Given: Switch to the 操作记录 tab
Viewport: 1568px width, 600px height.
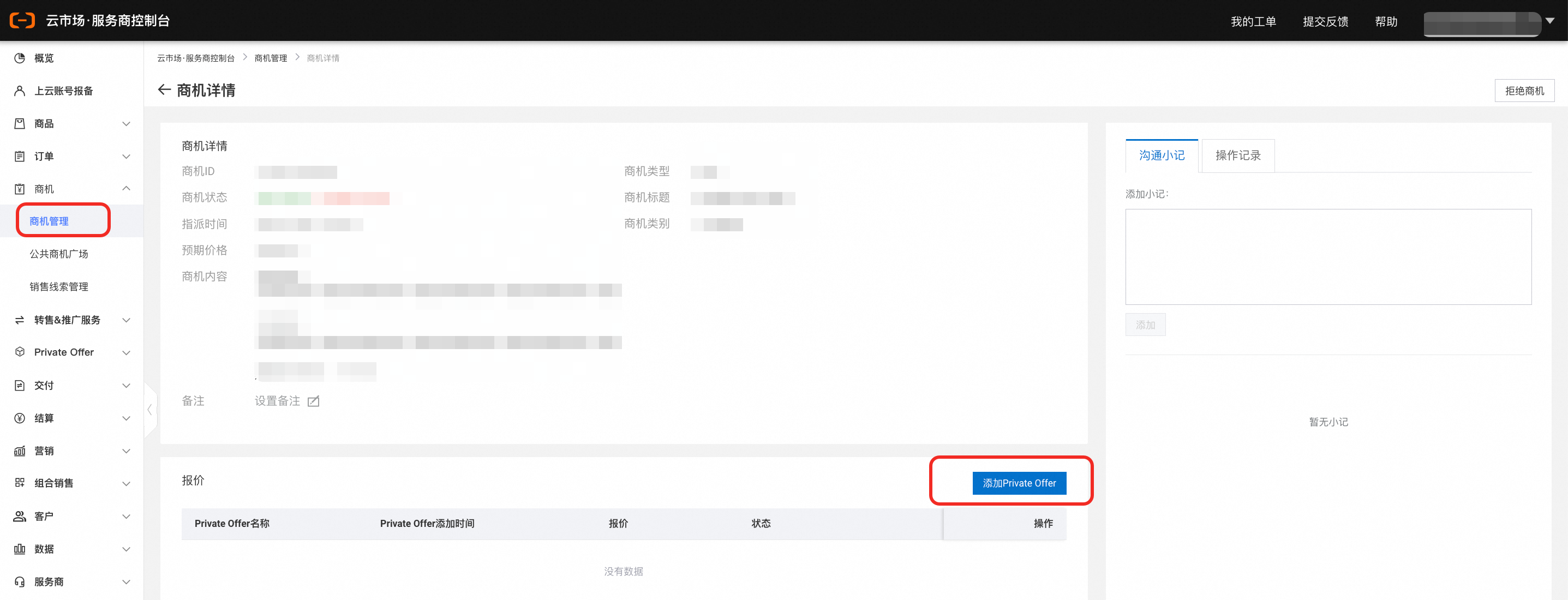Looking at the screenshot, I should click(x=1237, y=156).
